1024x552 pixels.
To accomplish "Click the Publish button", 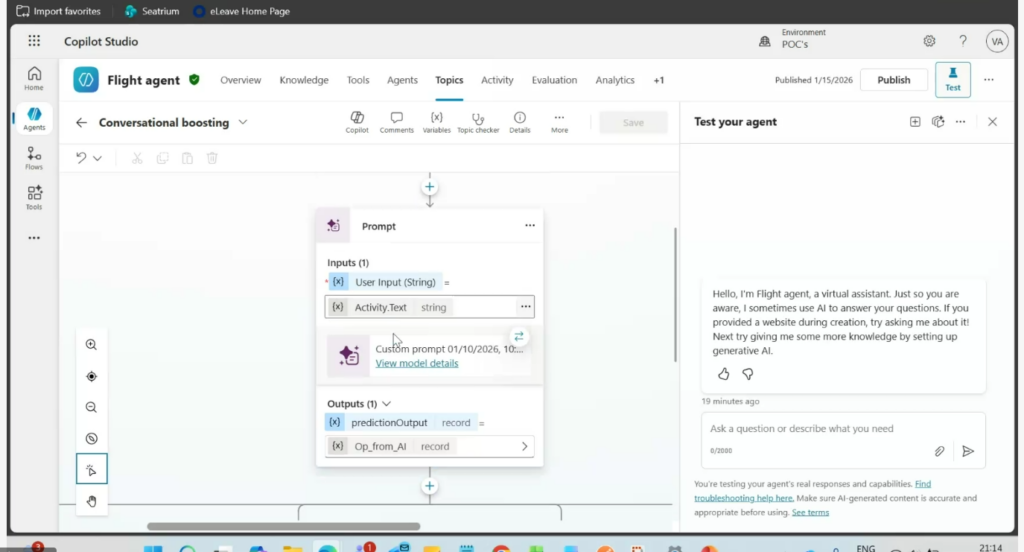I will [893, 80].
